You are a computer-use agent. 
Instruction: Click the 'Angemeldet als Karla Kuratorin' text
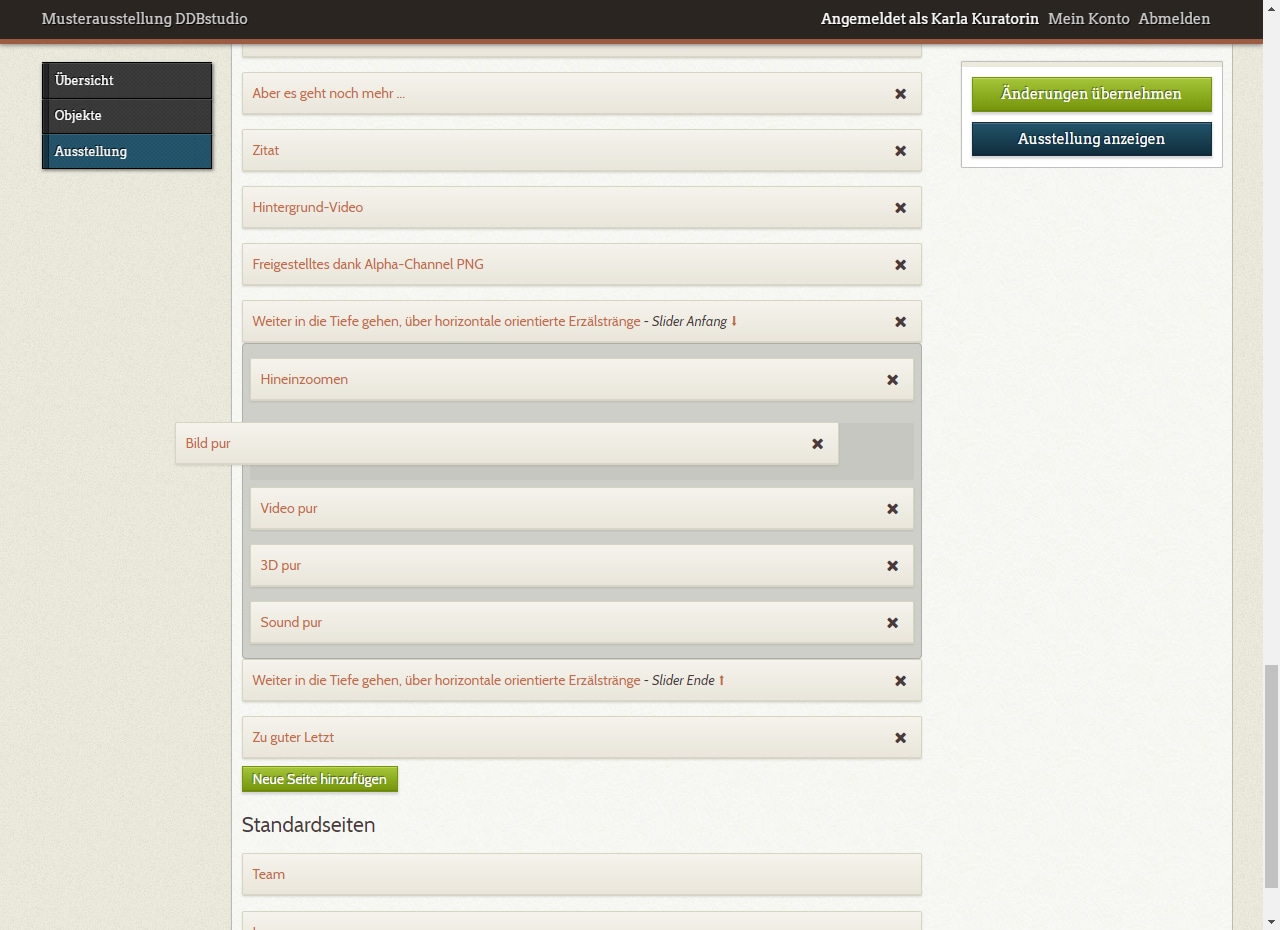tap(930, 19)
